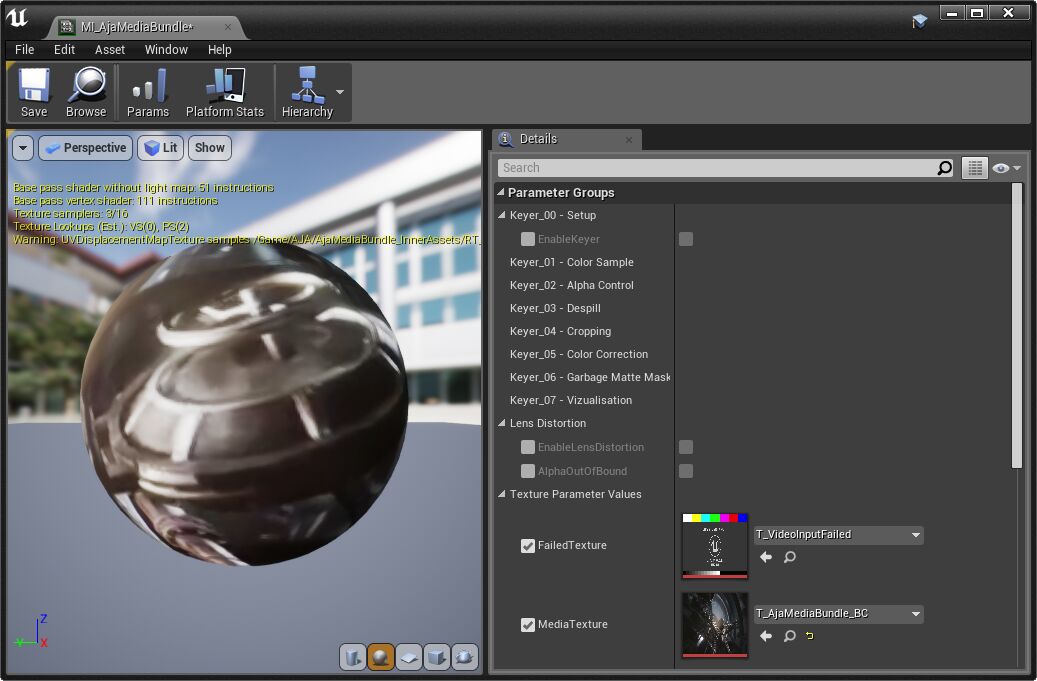The height and width of the screenshot is (681, 1037).
Task: Open Platform Stats
Action: 224,92
